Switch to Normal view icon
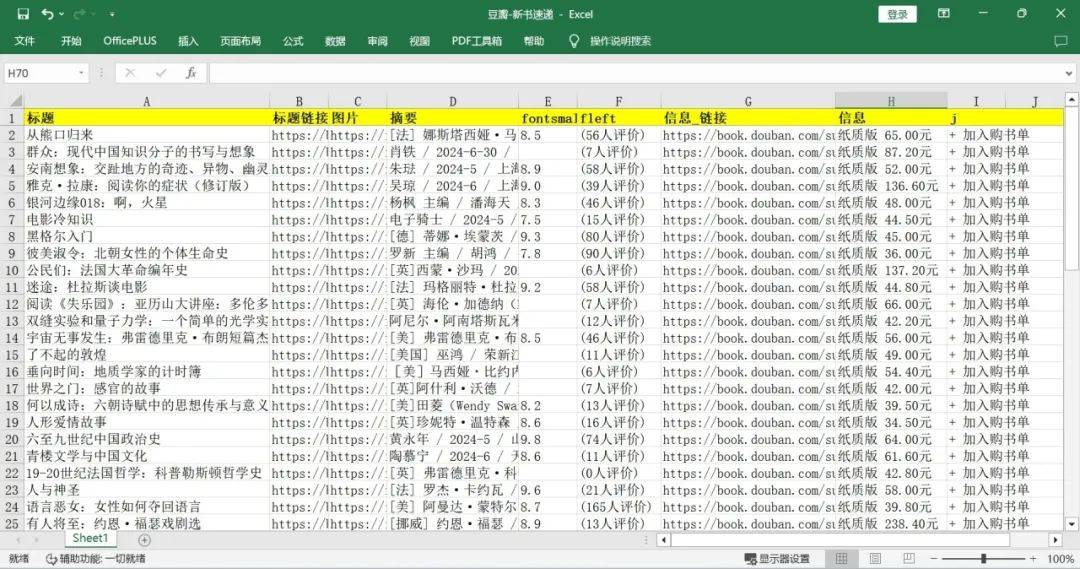This screenshot has height=569, width=1080. 841,559
